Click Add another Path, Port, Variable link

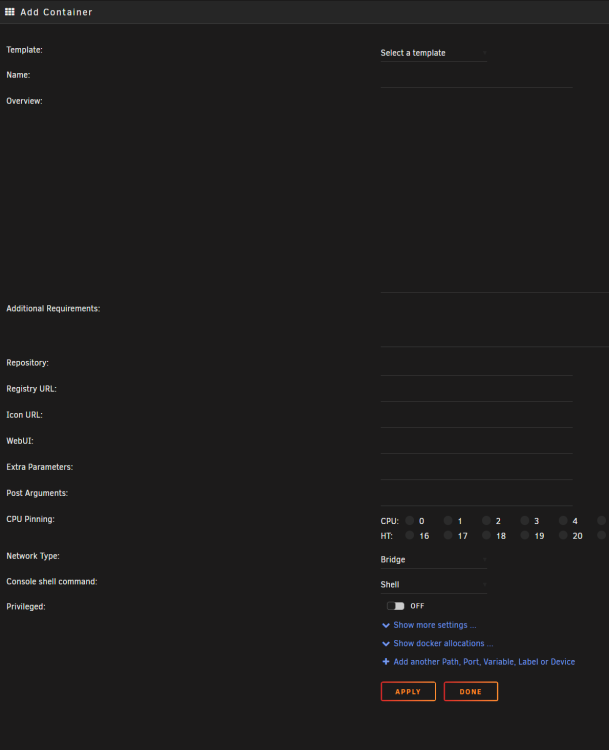[x=484, y=662]
